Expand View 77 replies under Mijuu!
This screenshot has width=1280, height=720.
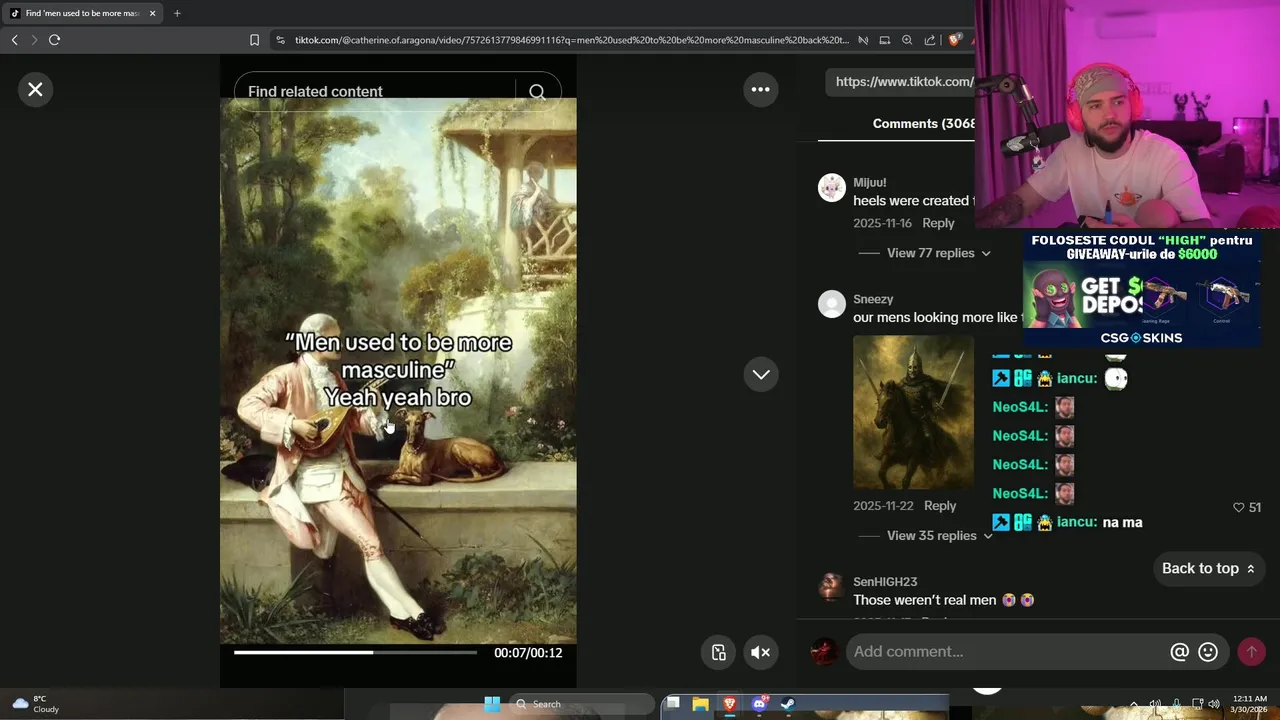tap(938, 253)
